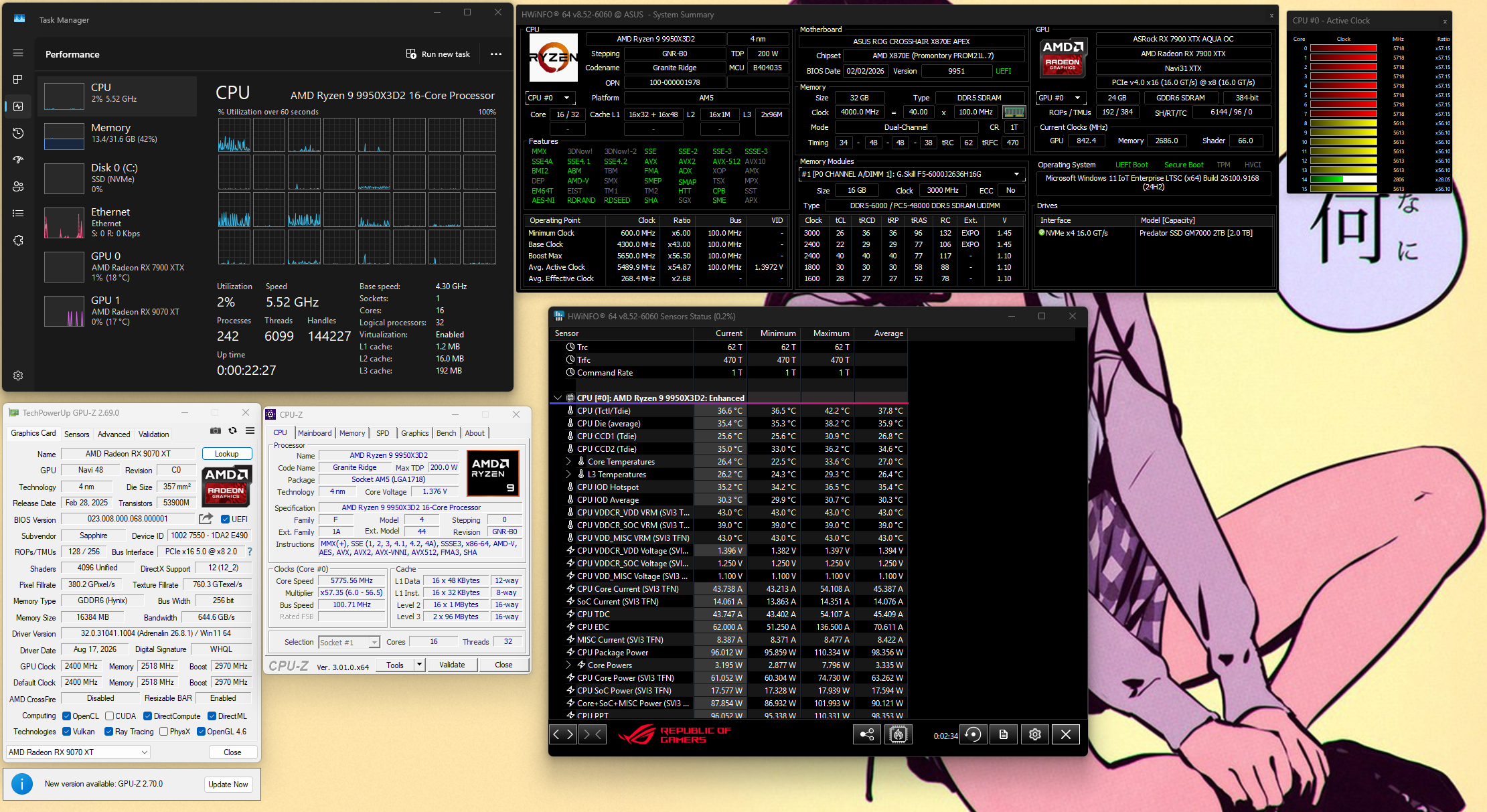Click blue info icon in GPU-Z update bar

tap(22, 784)
